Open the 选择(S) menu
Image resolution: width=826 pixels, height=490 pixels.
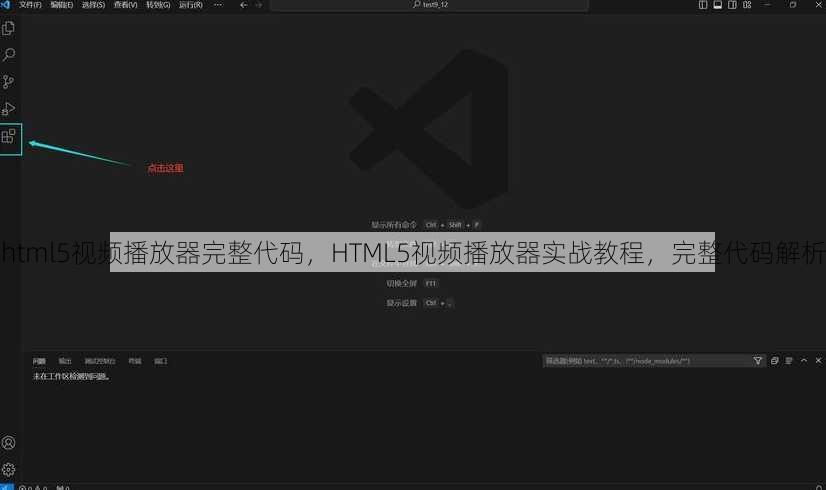tap(93, 5)
